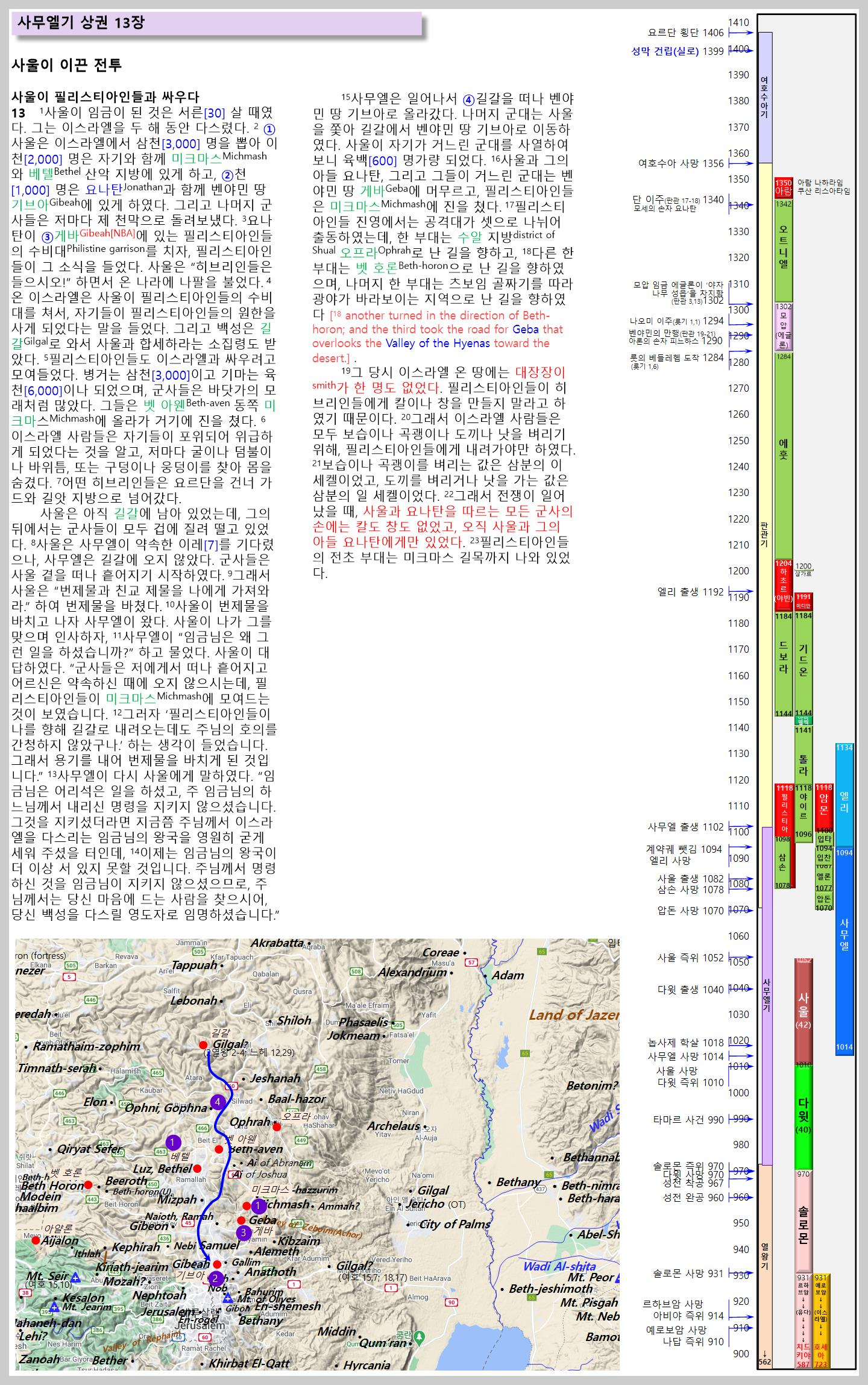Click green 에훗 judge bar in timeline
This screenshot has height=1385, width=868.
pyautogui.click(x=784, y=456)
